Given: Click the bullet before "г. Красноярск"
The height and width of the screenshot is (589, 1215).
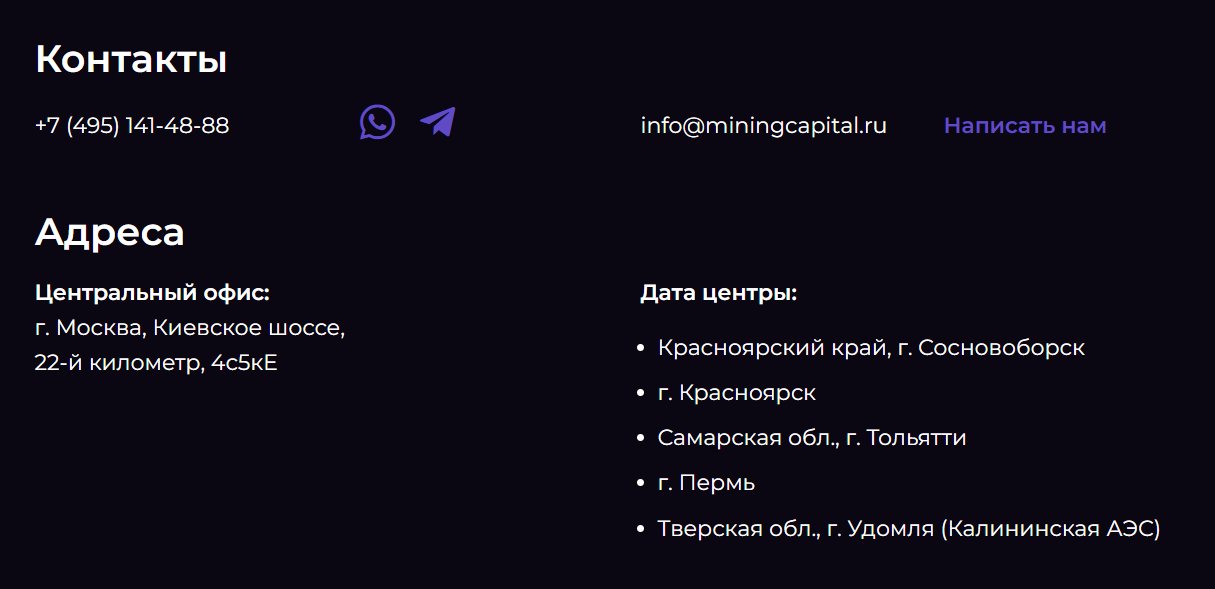Looking at the screenshot, I should [x=641, y=394].
